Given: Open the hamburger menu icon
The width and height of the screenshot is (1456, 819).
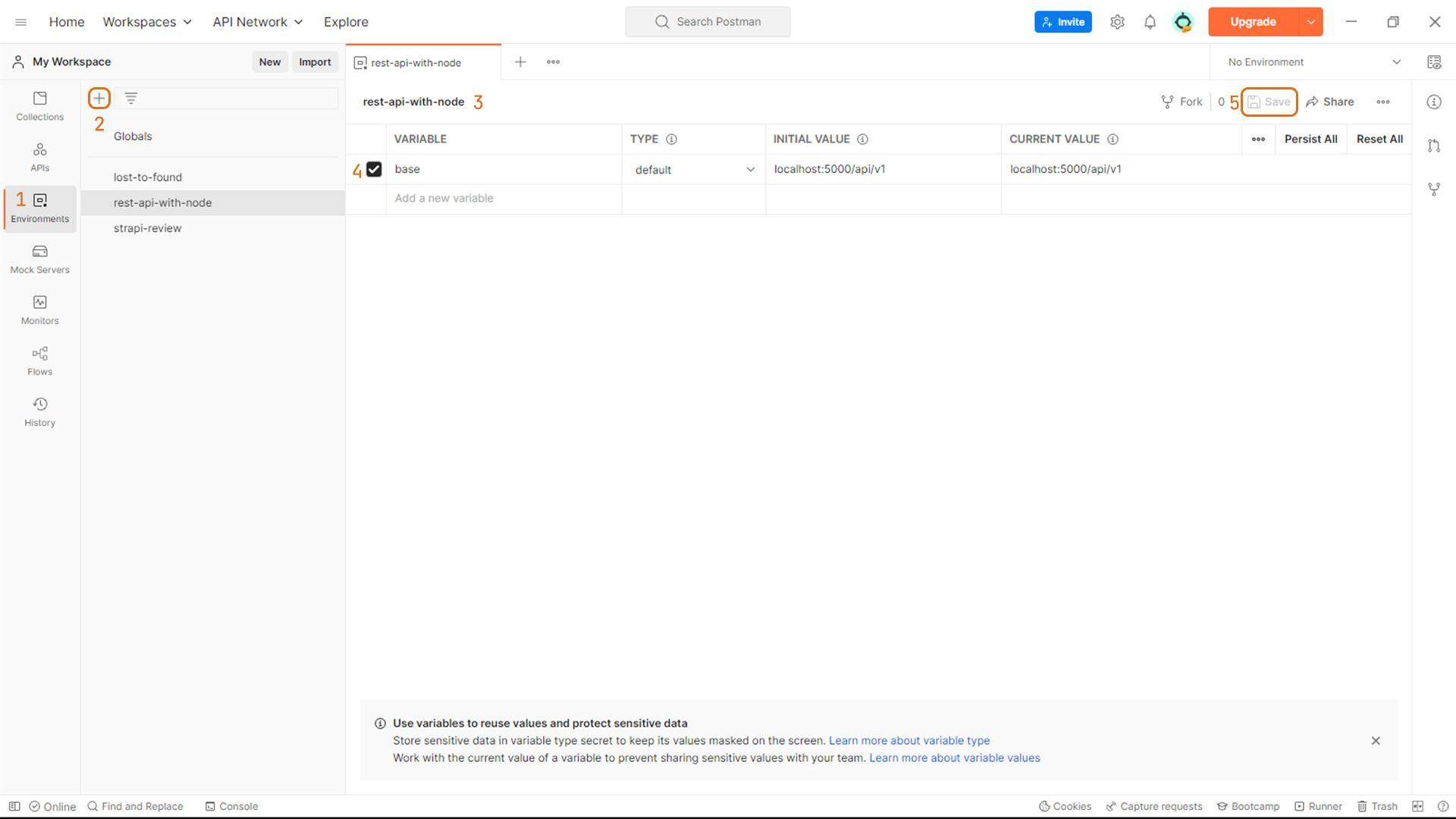Looking at the screenshot, I should [21, 22].
